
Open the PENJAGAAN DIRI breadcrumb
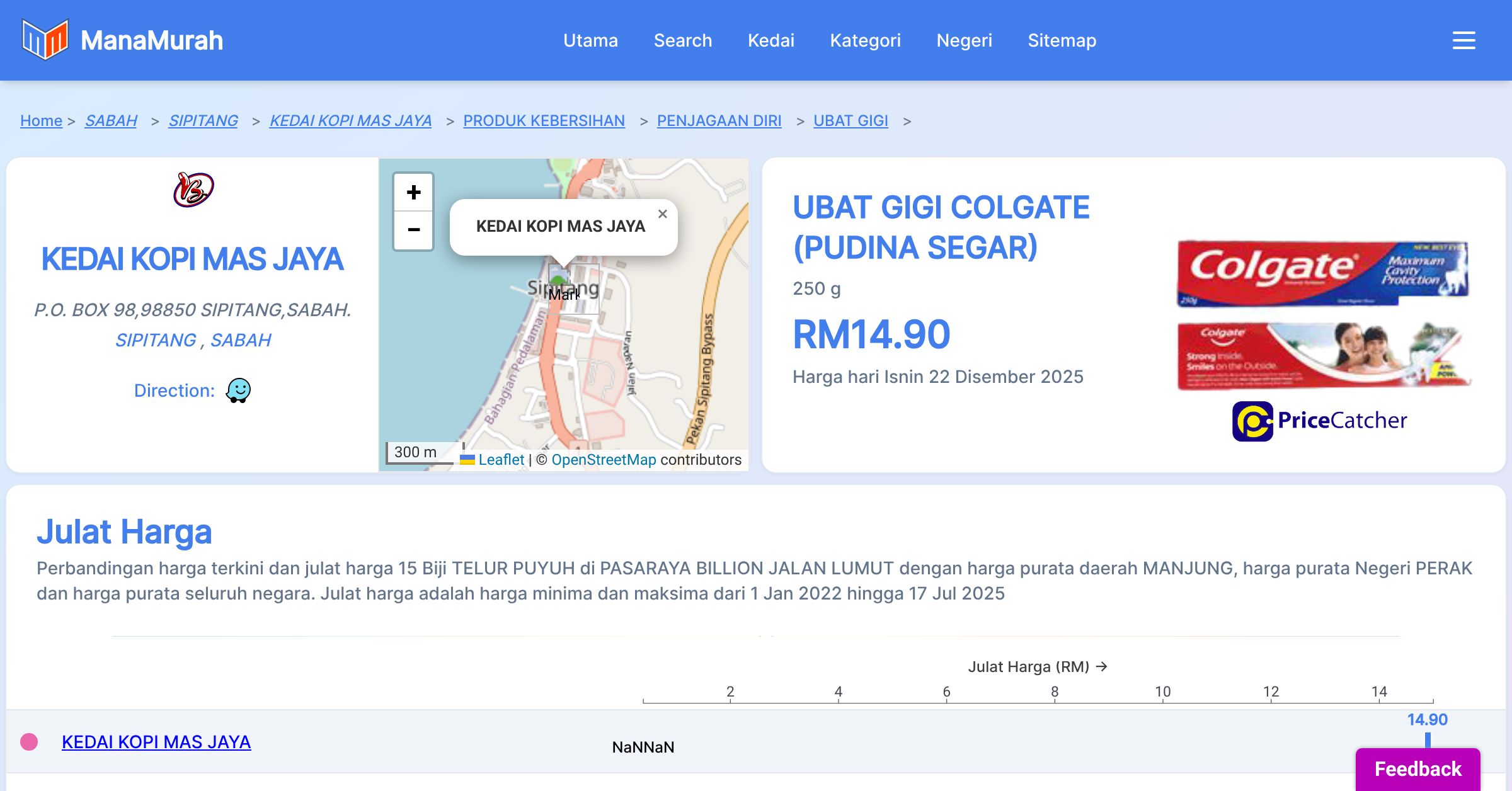pos(719,120)
